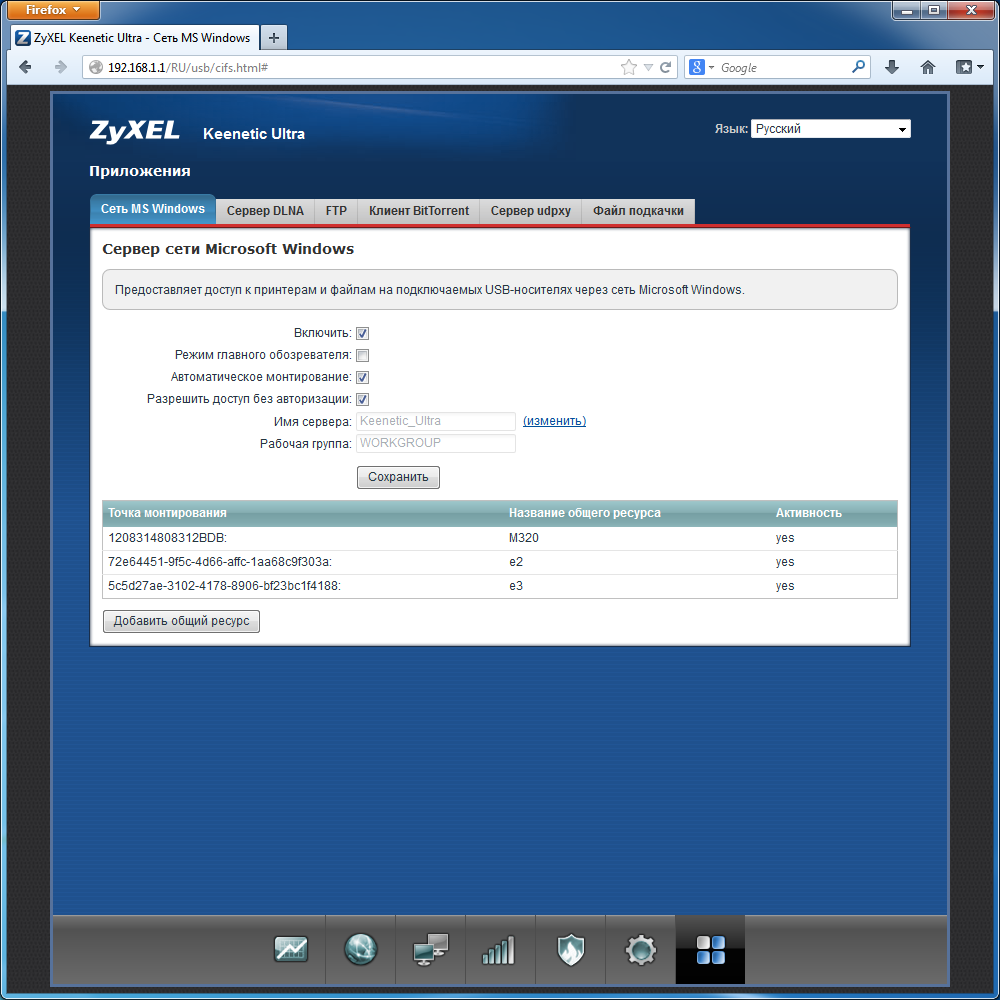The width and height of the screenshot is (1000, 1000).
Task: Enable Режим главного обозревателя checkbox
Action: (x=362, y=355)
